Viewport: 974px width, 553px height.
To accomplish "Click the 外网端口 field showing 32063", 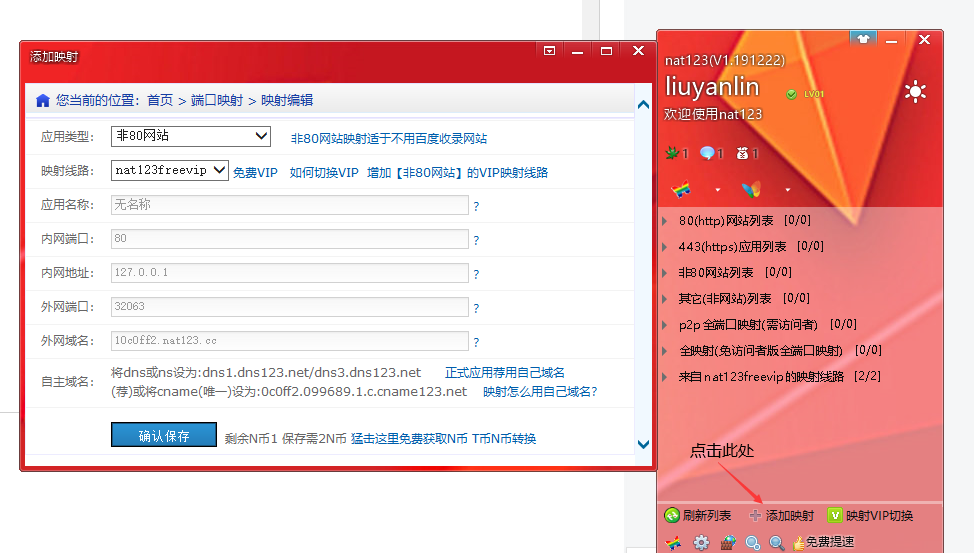I will point(289,307).
